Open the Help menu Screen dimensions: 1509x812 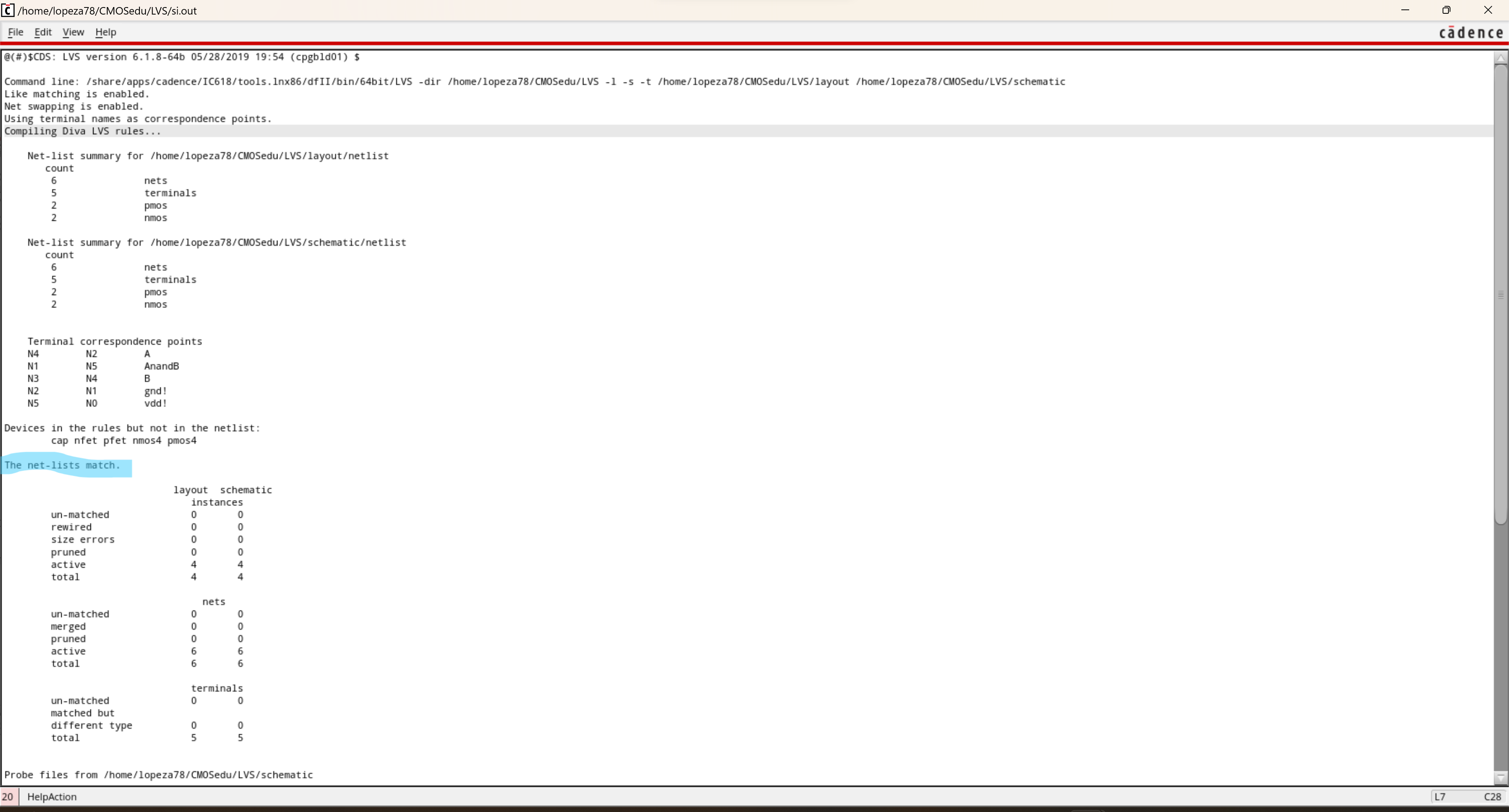point(105,32)
